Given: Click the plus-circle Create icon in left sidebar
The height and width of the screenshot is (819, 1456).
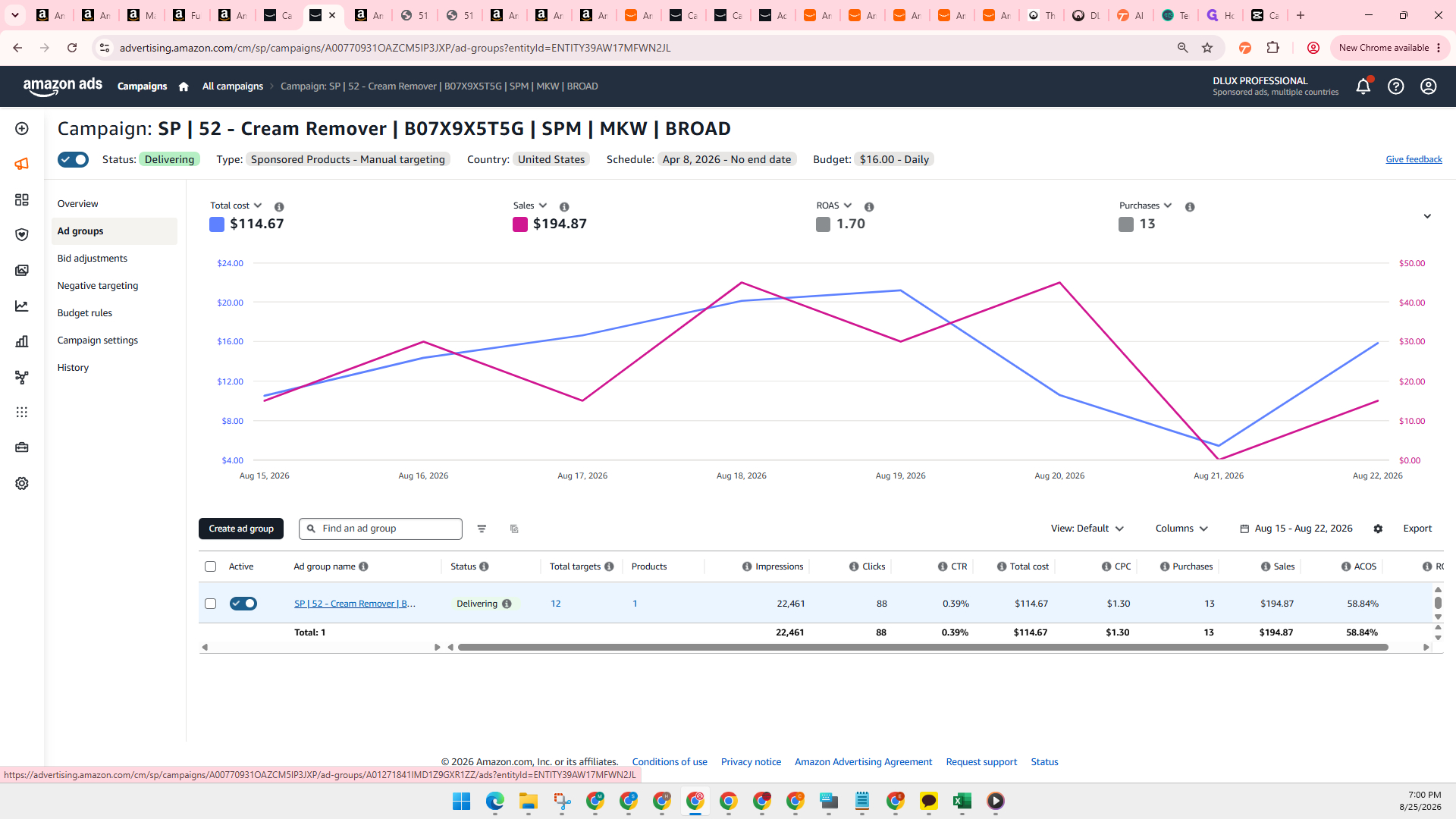Looking at the screenshot, I should pos(22,129).
